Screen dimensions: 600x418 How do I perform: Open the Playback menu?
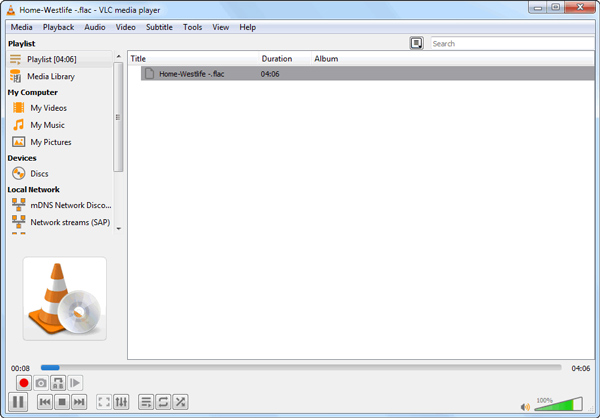(x=58, y=27)
